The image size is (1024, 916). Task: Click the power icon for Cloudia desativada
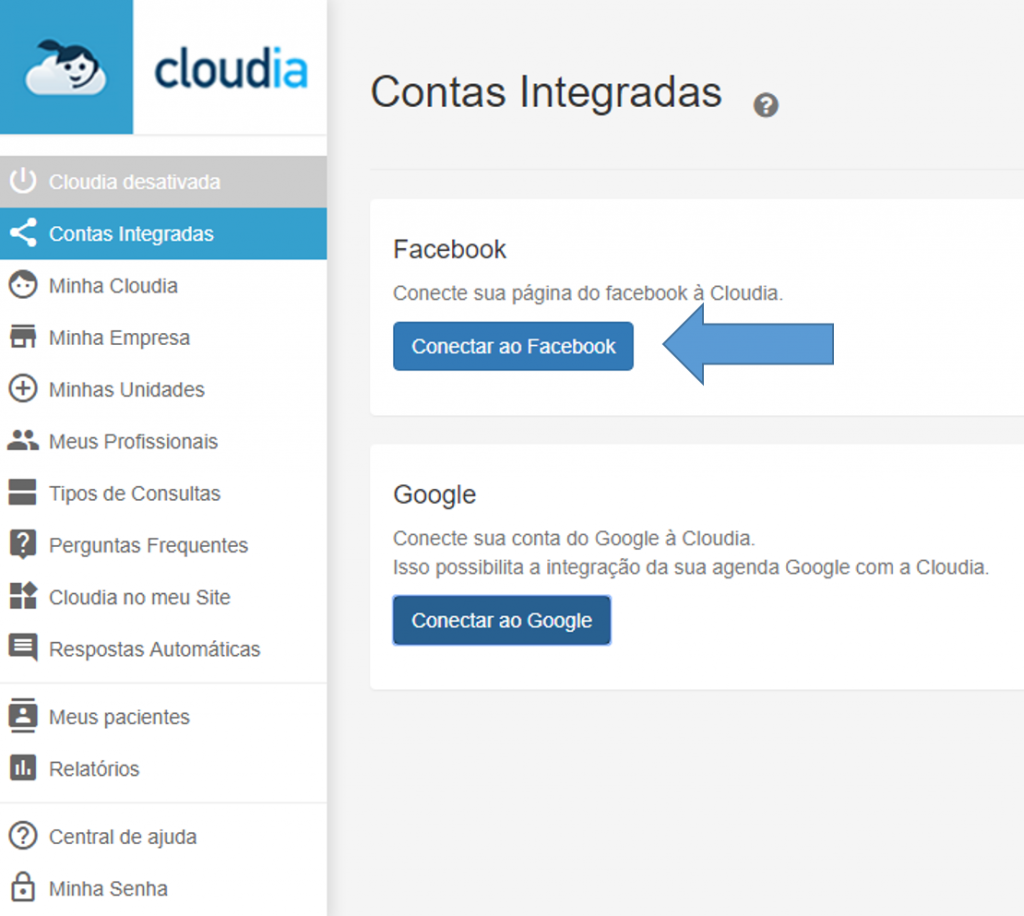point(23,181)
